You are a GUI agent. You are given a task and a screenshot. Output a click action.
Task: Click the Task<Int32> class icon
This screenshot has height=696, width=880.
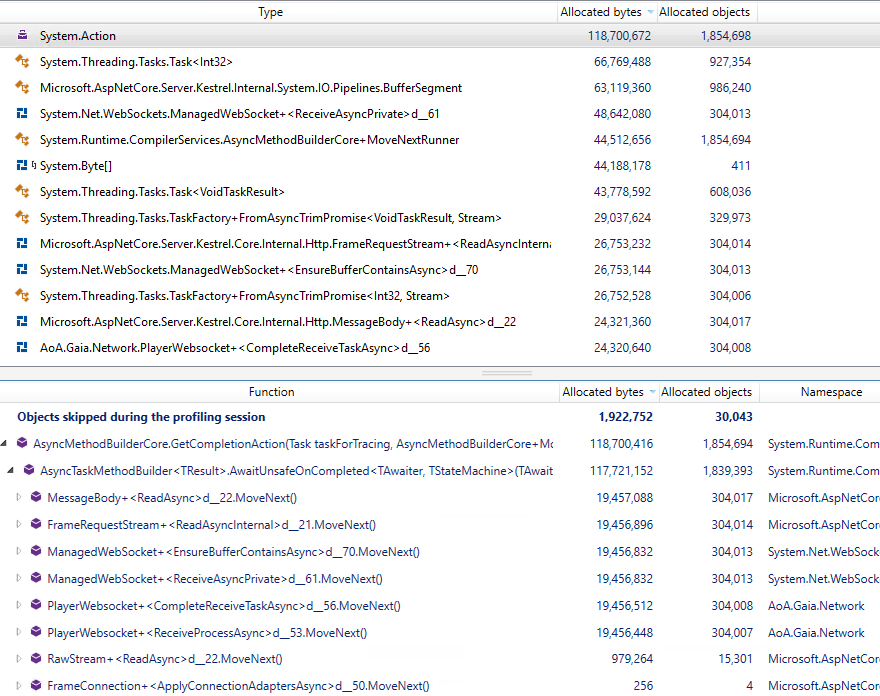[22, 62]
